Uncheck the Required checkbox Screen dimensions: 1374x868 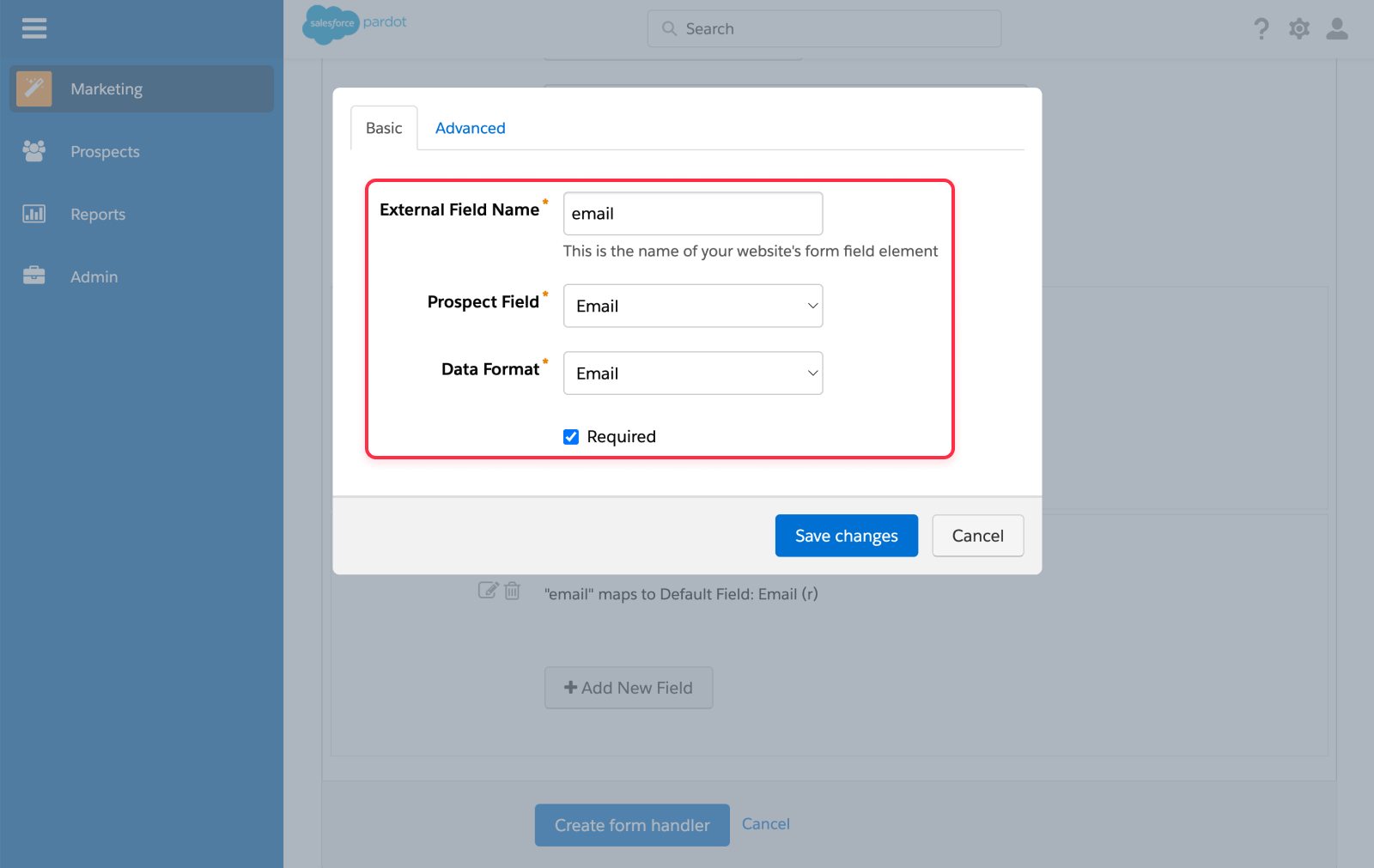click(571, 436)
